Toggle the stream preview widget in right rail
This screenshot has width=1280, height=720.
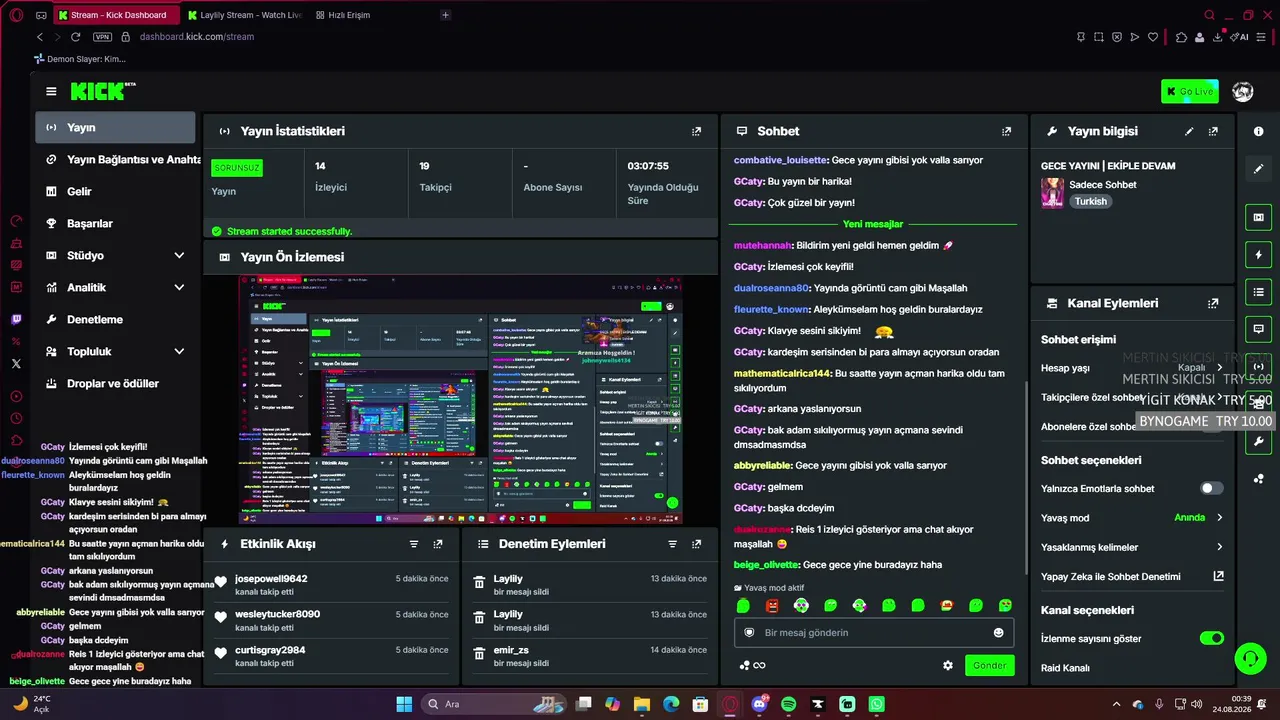[x=1259, y=217]
